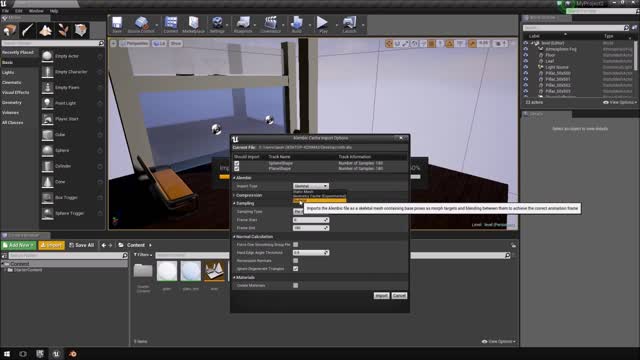Toggle Should Import for PlaneShape track
Viewport: 640px width, 360px height.
(x=237, y=168)
